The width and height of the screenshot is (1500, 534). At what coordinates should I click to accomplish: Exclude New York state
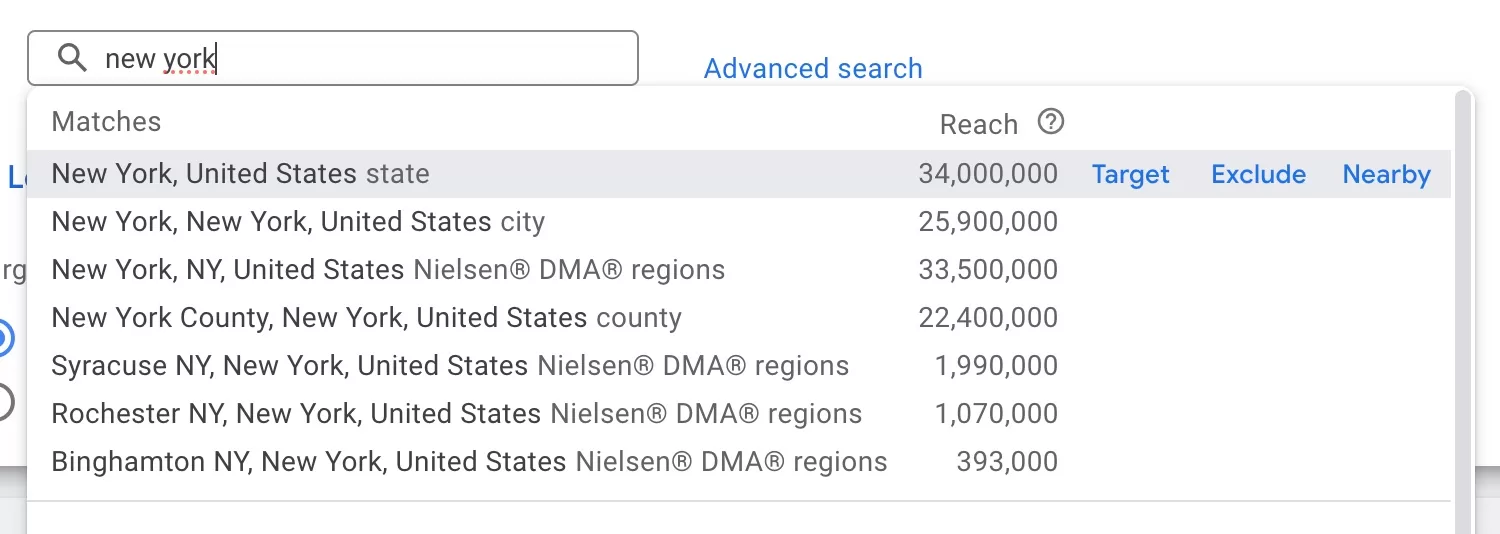[1258, 174]
